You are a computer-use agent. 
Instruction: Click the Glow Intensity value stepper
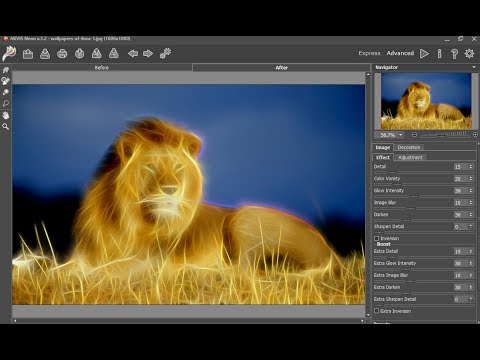tap(471, 191)
